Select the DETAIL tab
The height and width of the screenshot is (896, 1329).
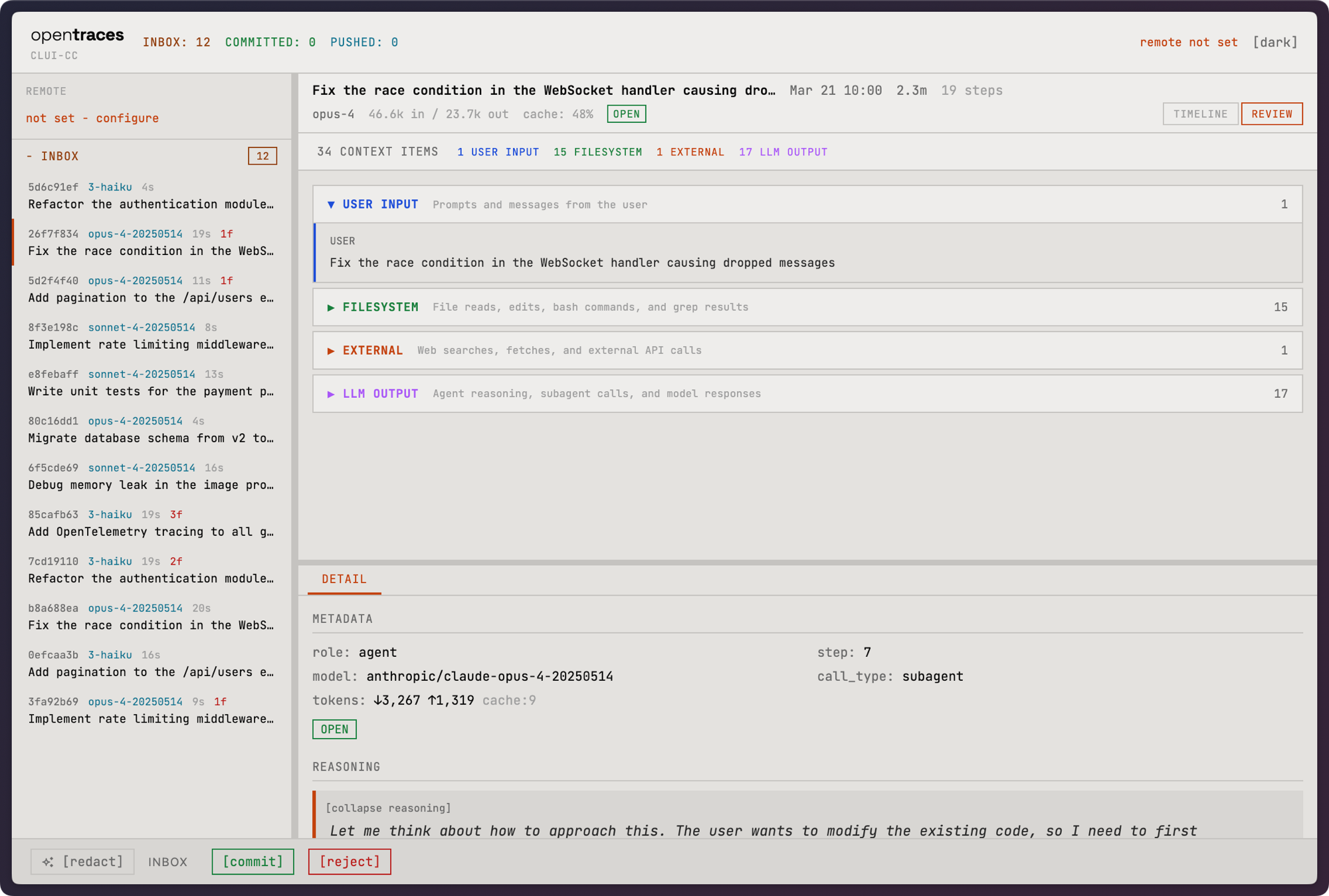pyautogui.click(x=344, y=579)
